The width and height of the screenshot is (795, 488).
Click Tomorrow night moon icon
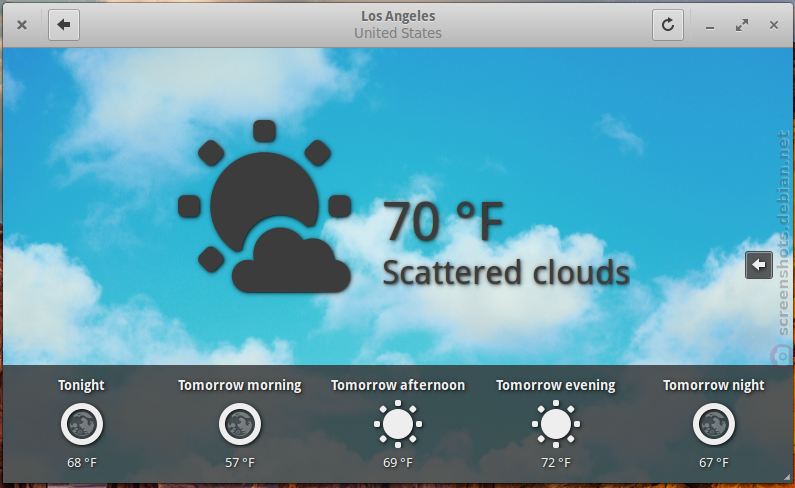(x=714, y=424)
